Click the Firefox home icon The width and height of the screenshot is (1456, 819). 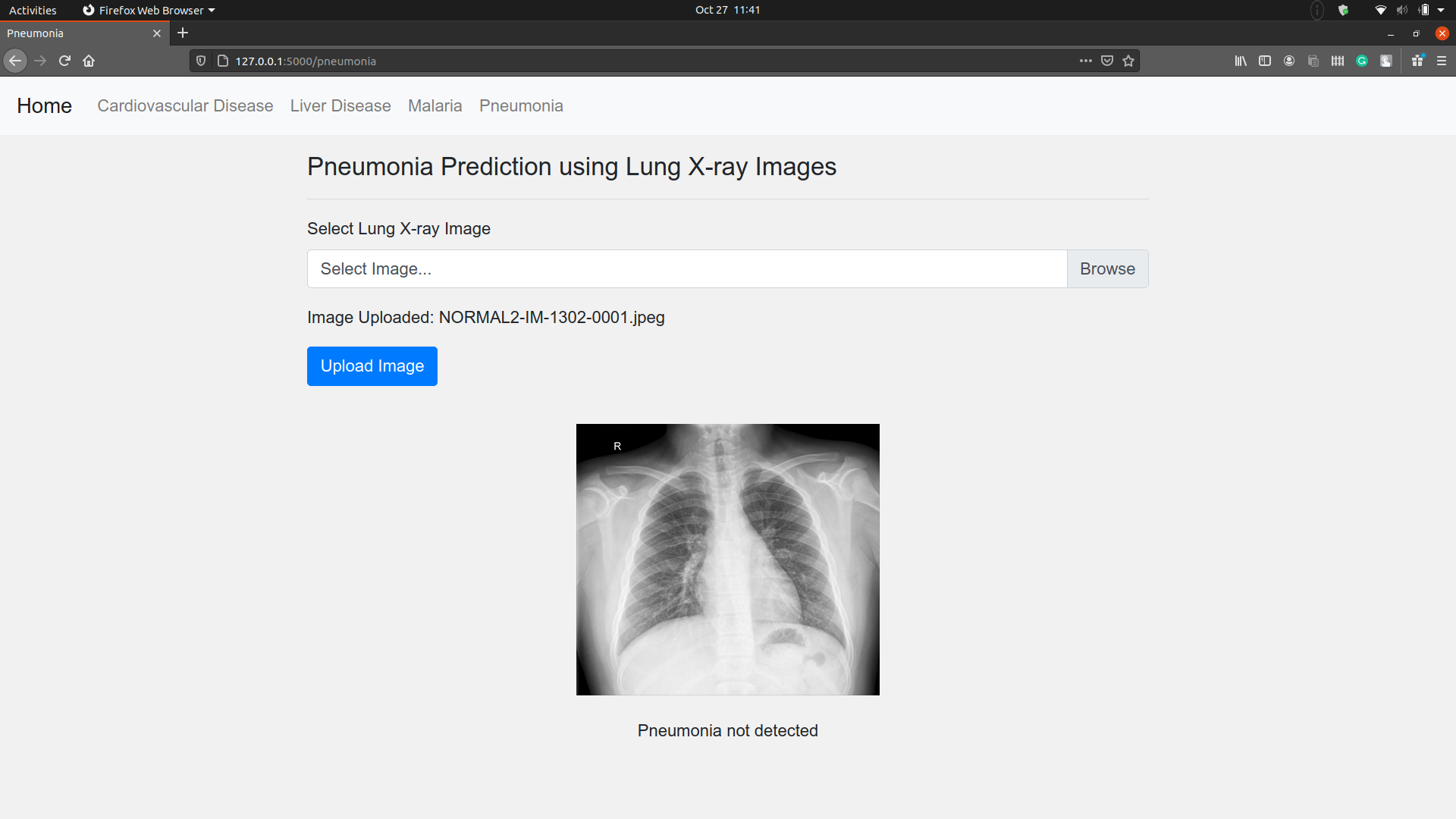[88, 61]
